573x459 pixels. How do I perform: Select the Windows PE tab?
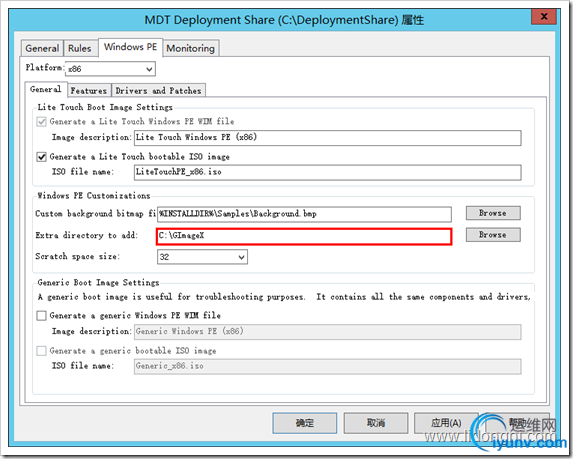[130, 47]
